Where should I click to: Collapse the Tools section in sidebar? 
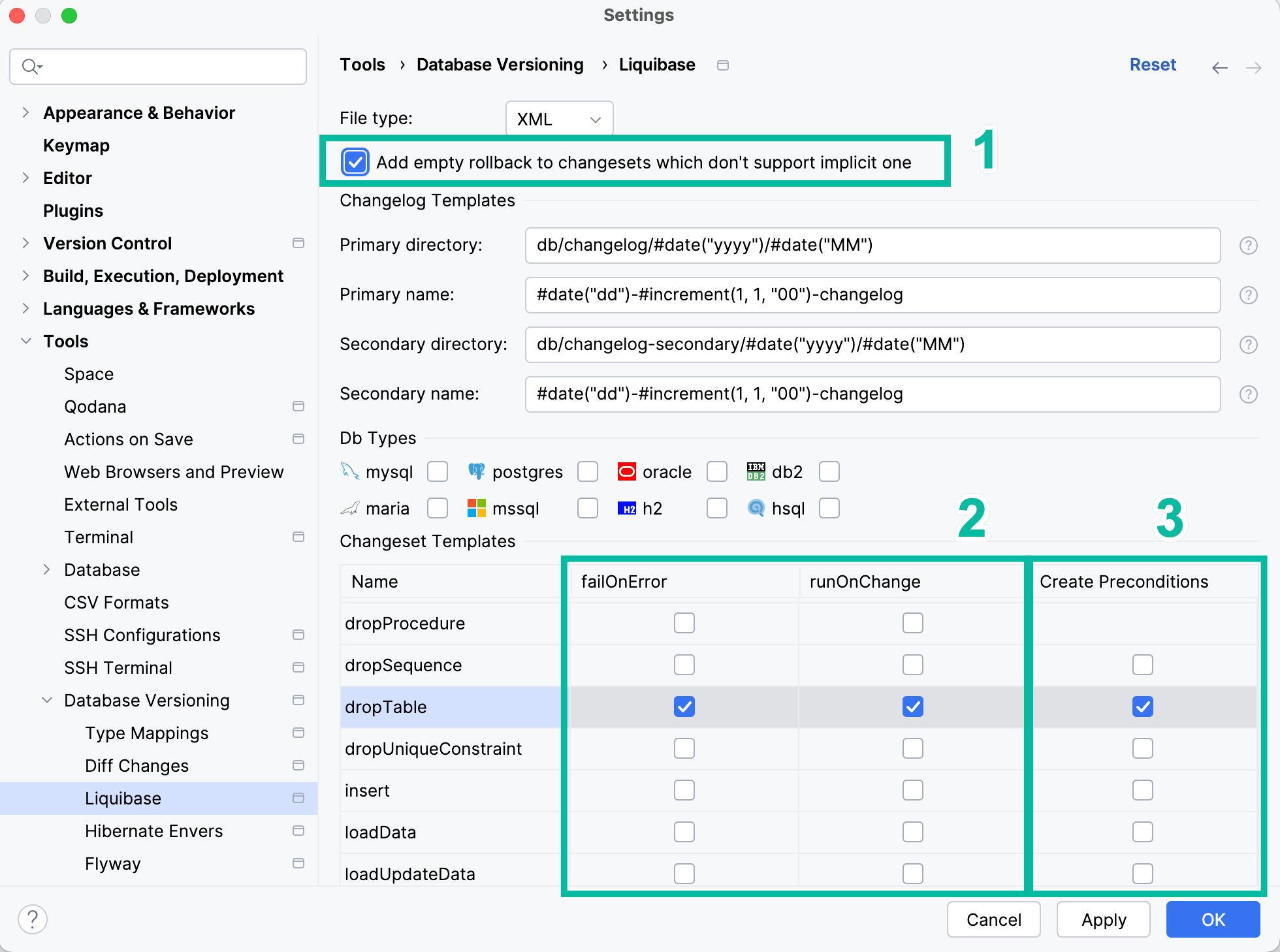[26, 341]
